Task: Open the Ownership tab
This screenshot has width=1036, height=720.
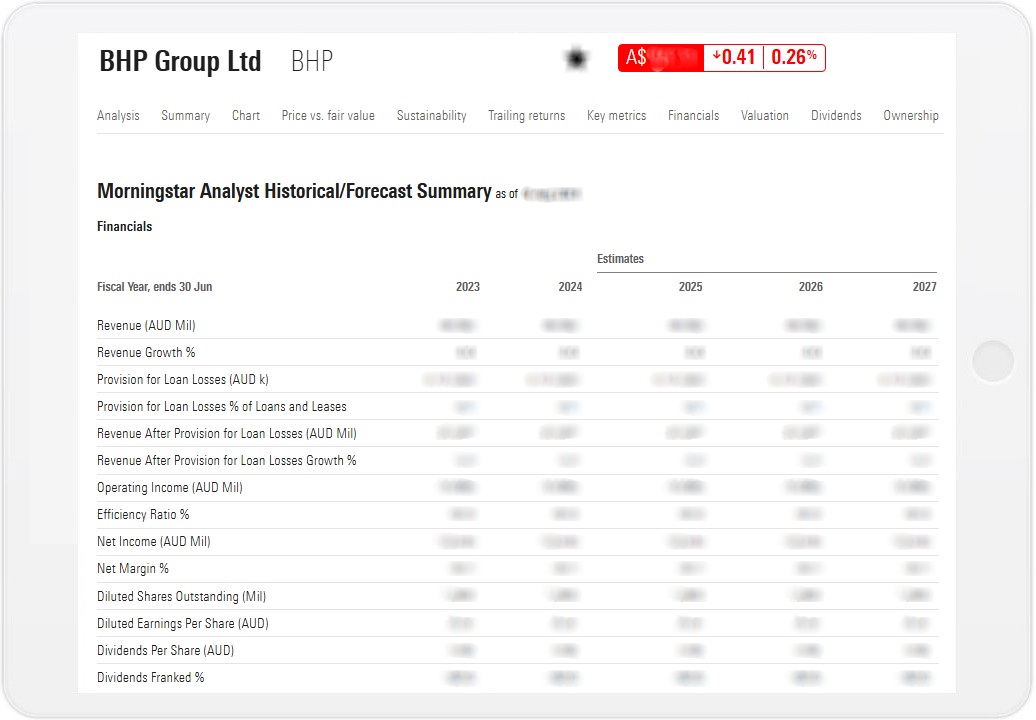Action: point(911,115)
